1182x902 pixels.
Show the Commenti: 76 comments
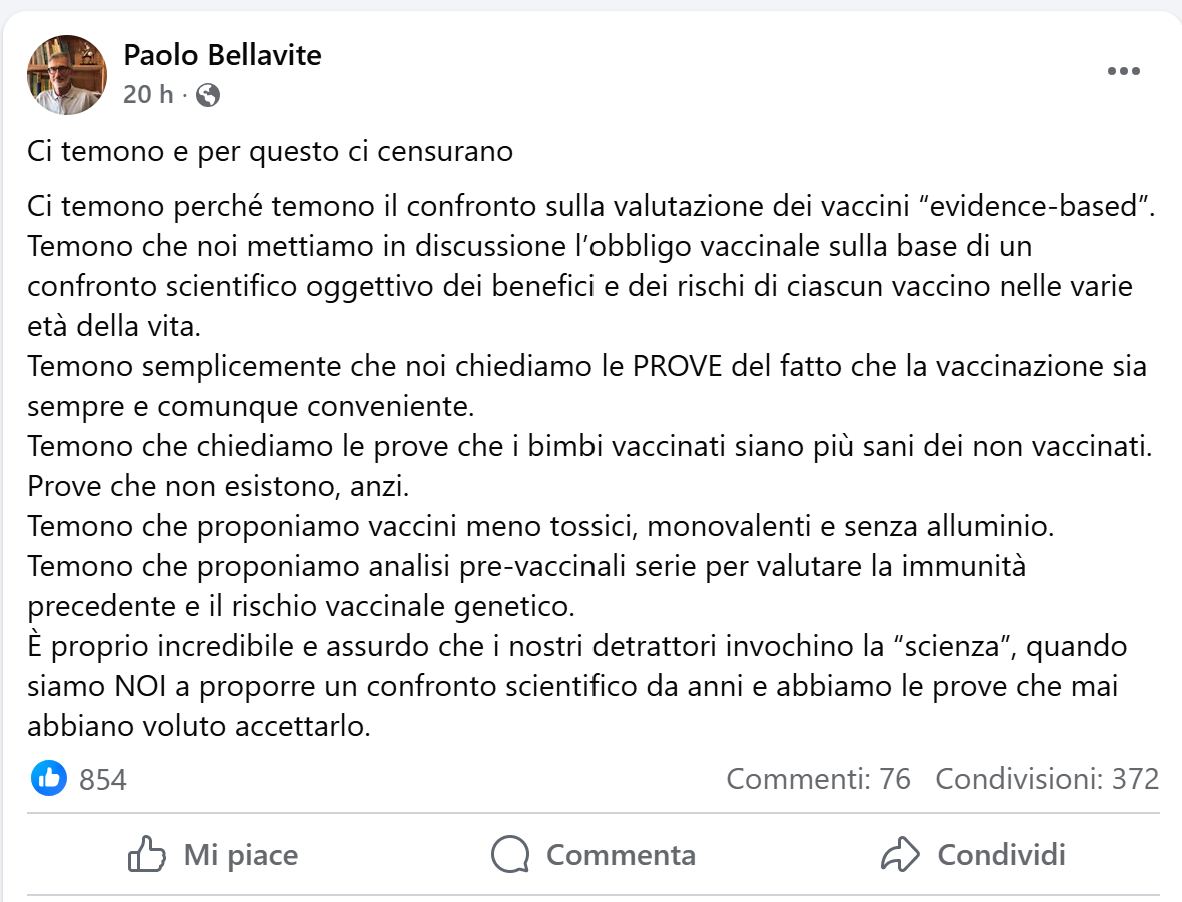[x=818, y=778]
